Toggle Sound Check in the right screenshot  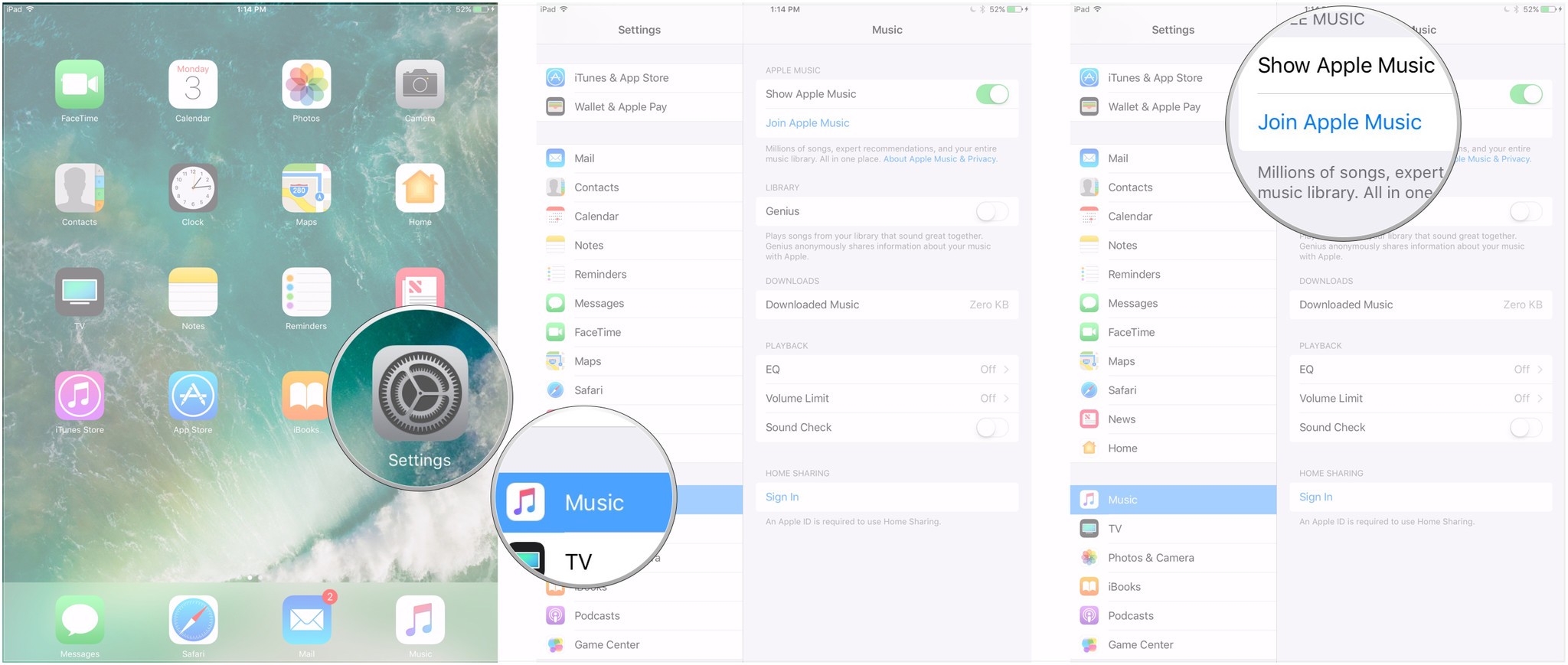[x=1526, y=427]
